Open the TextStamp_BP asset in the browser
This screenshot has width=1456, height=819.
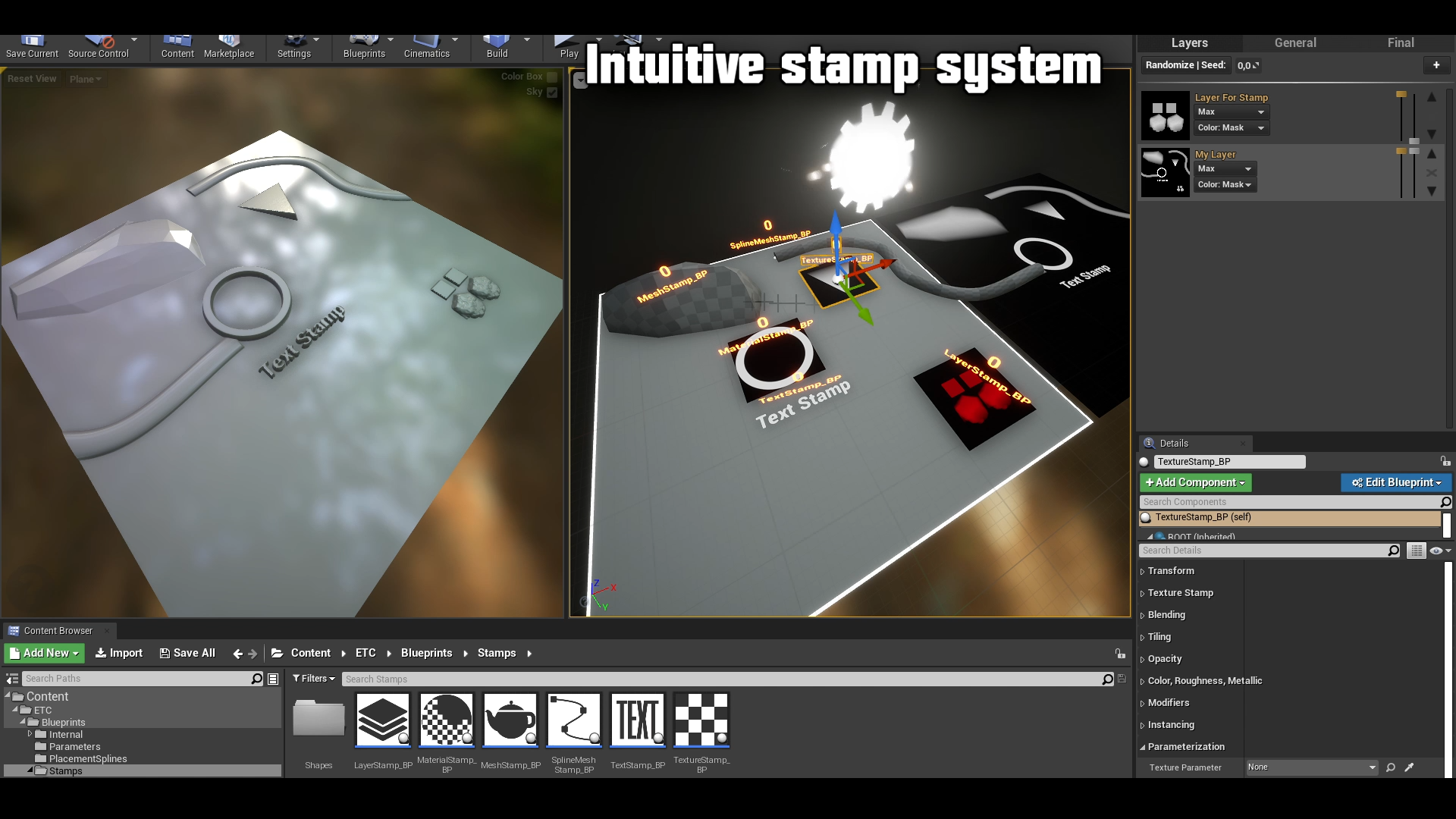(637, 720)
